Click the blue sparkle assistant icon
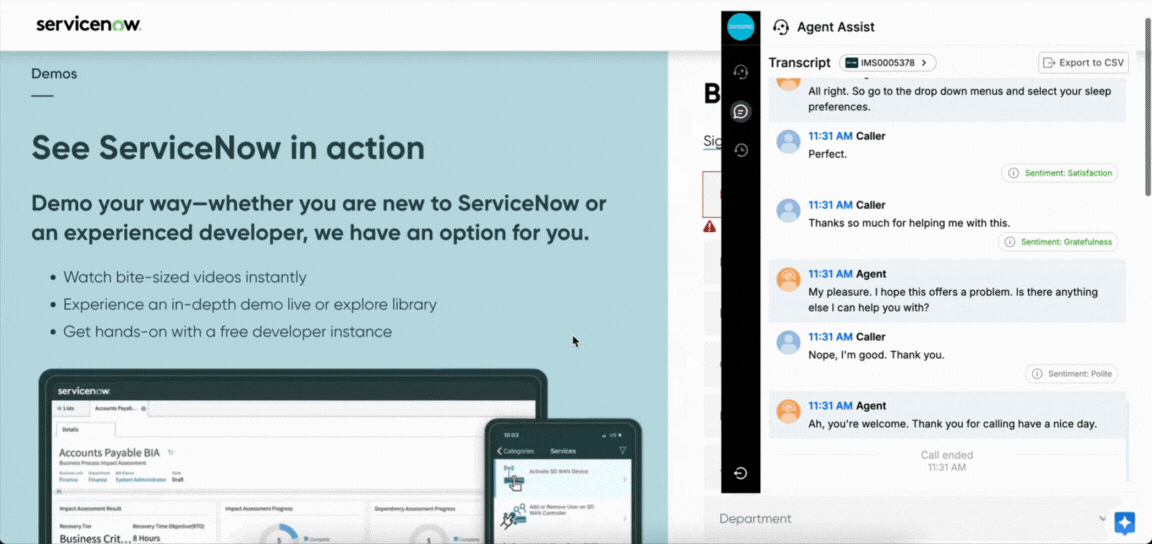Screen dimensions: 1152x544 click(x=1124, y=523)
